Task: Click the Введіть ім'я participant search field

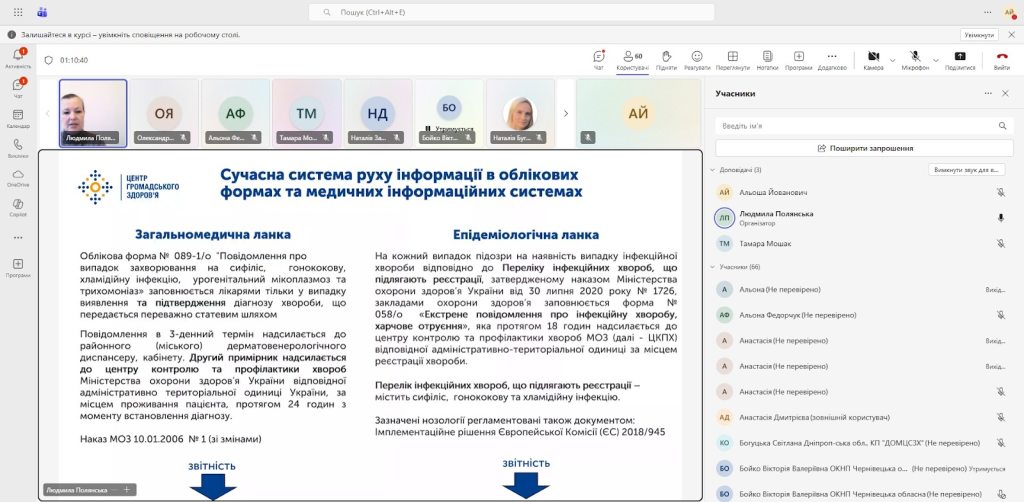Action: pos(855,126)
